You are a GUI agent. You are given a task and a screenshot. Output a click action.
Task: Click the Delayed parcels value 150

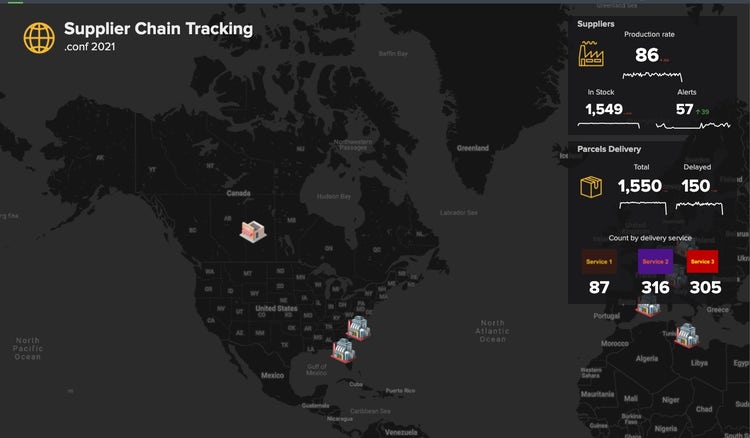695,186
